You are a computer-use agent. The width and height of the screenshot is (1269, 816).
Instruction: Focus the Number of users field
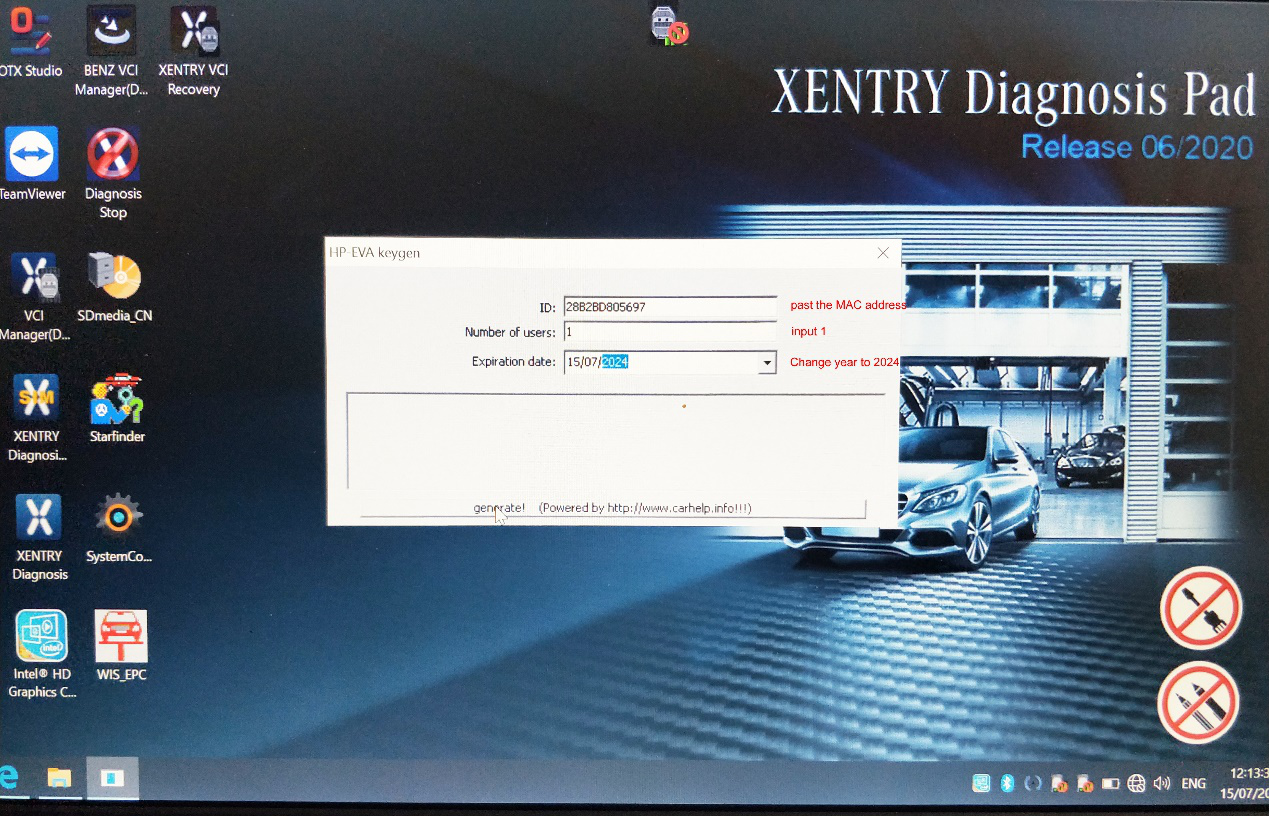[670, 332]
